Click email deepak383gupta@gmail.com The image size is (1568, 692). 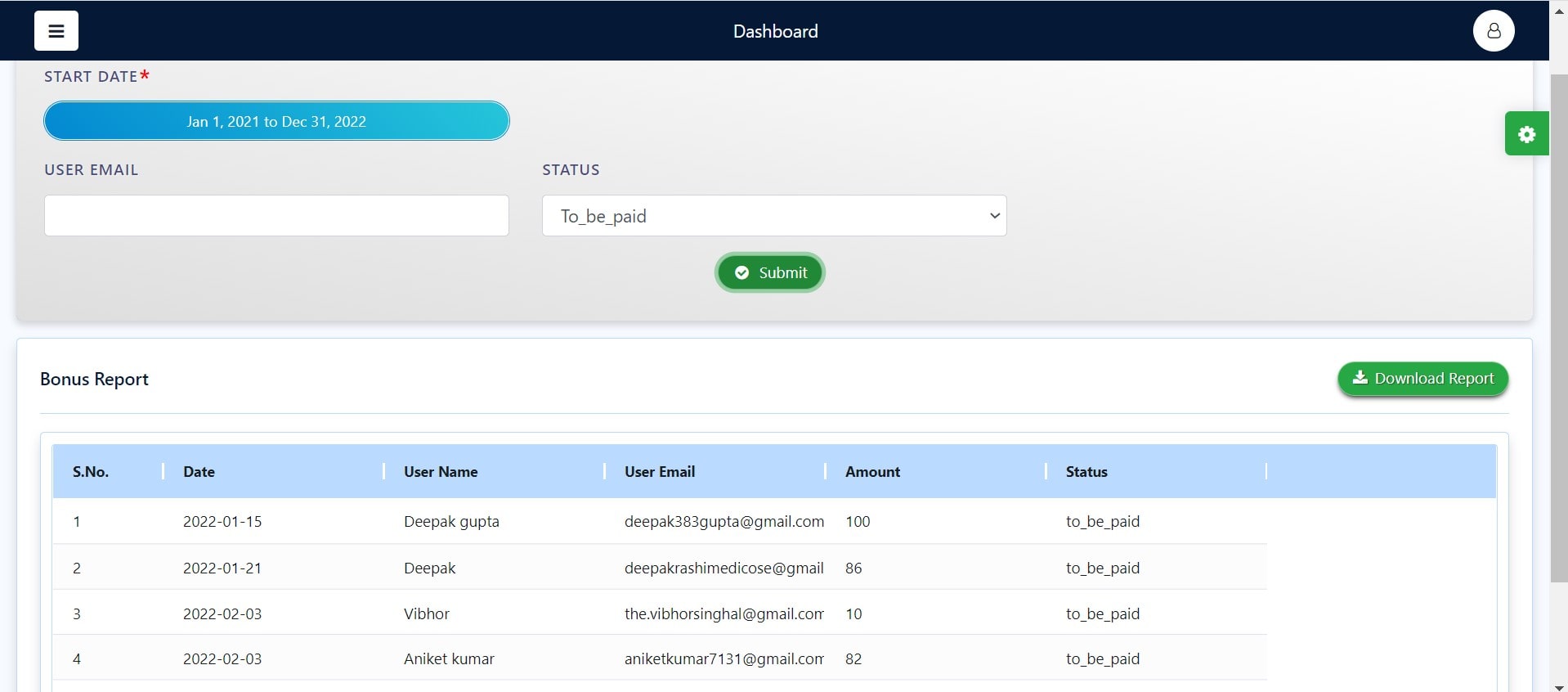point(724,522)
